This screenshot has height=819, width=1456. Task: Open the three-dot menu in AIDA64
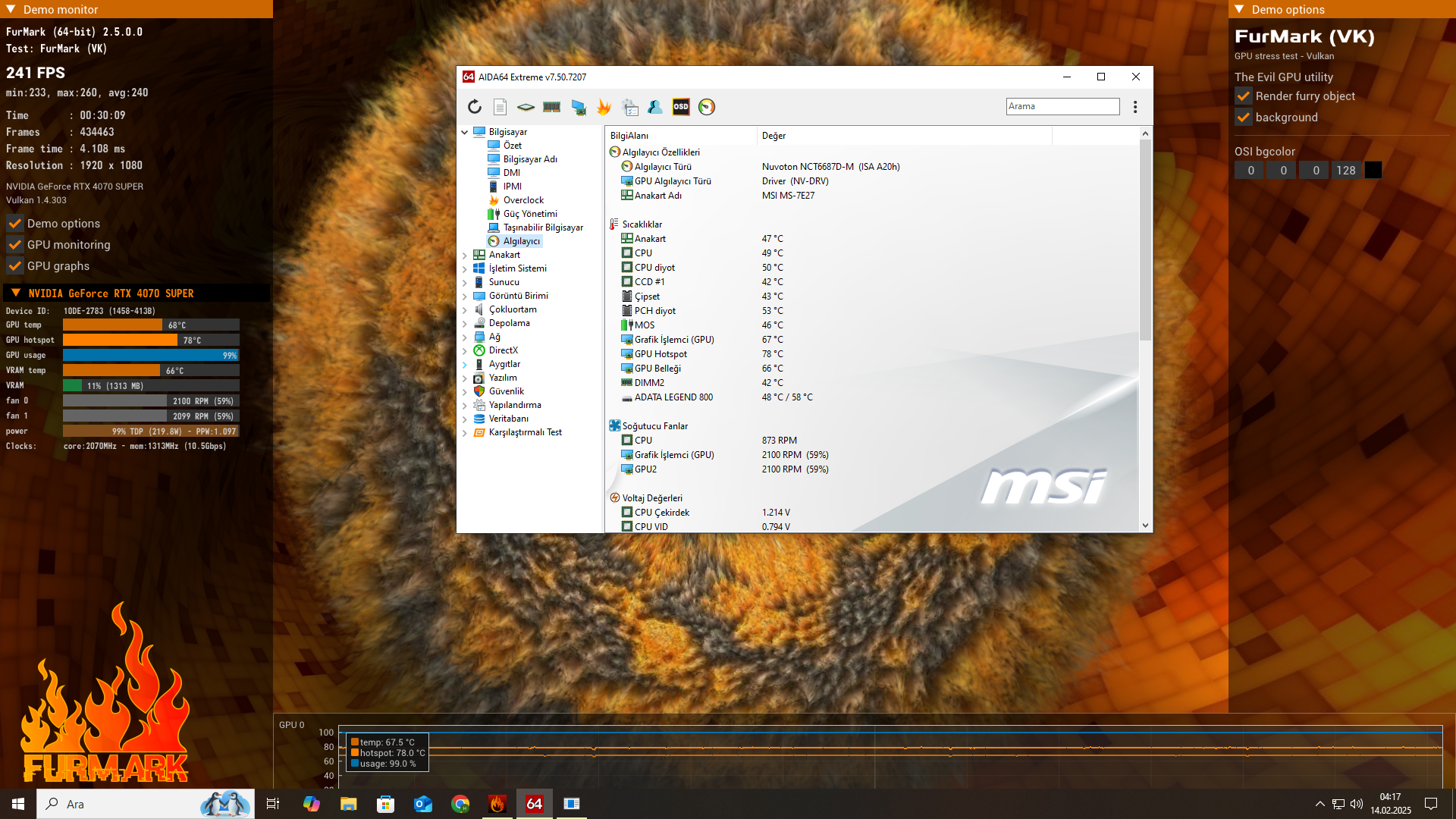pyautogui.click(x=1135, y=107)
